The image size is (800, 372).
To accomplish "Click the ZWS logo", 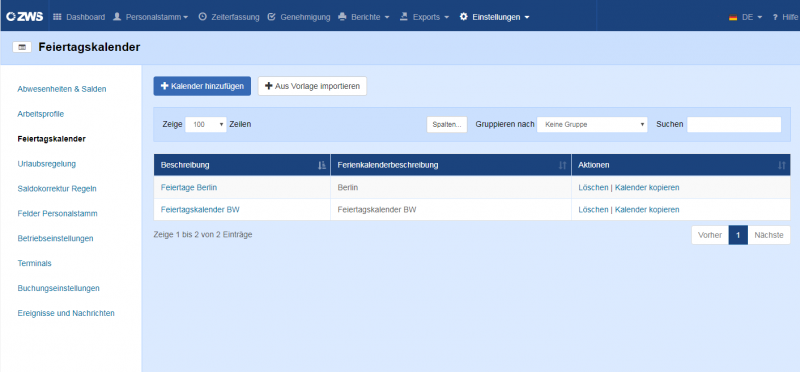I will coord(24,17).
